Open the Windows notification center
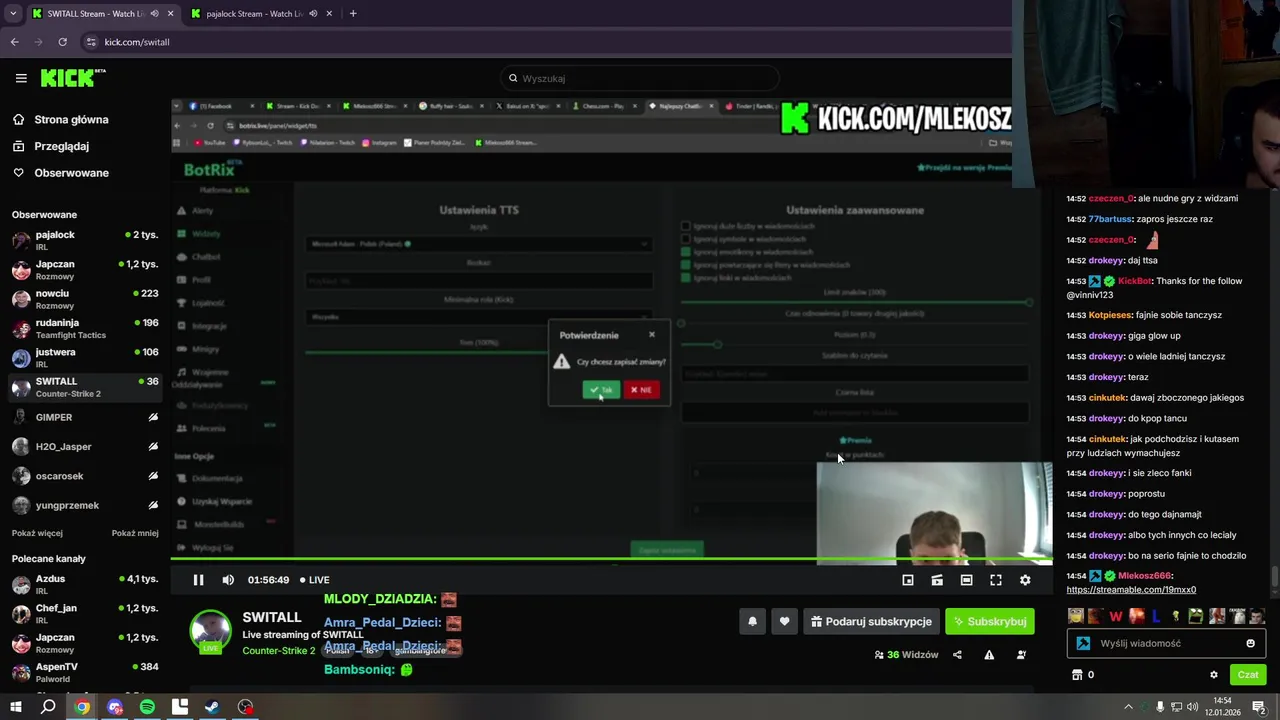This screenshot has height=720, width=1280. 1259,707
